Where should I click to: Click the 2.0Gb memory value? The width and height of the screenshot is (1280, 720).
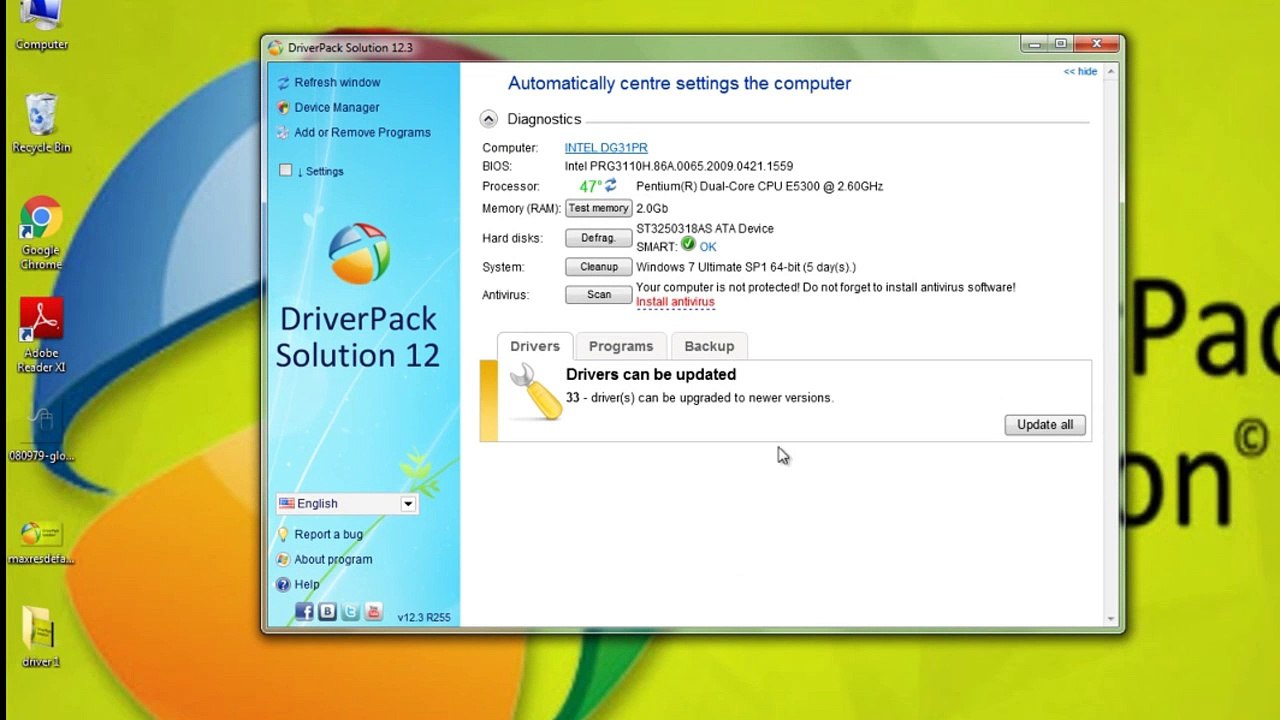coord(652,208)
